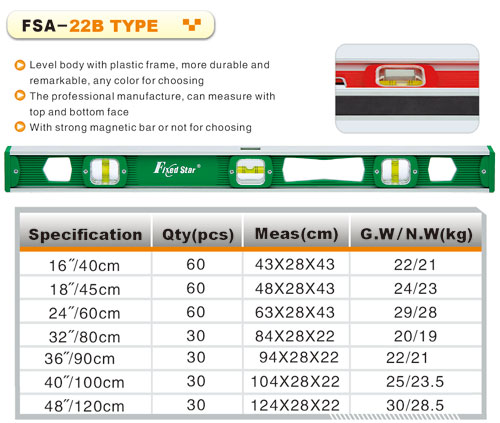The width and height of the screenshot is (500, 423).
Task: Click the center horizontal bubble vial
Action: pos(250,171)
